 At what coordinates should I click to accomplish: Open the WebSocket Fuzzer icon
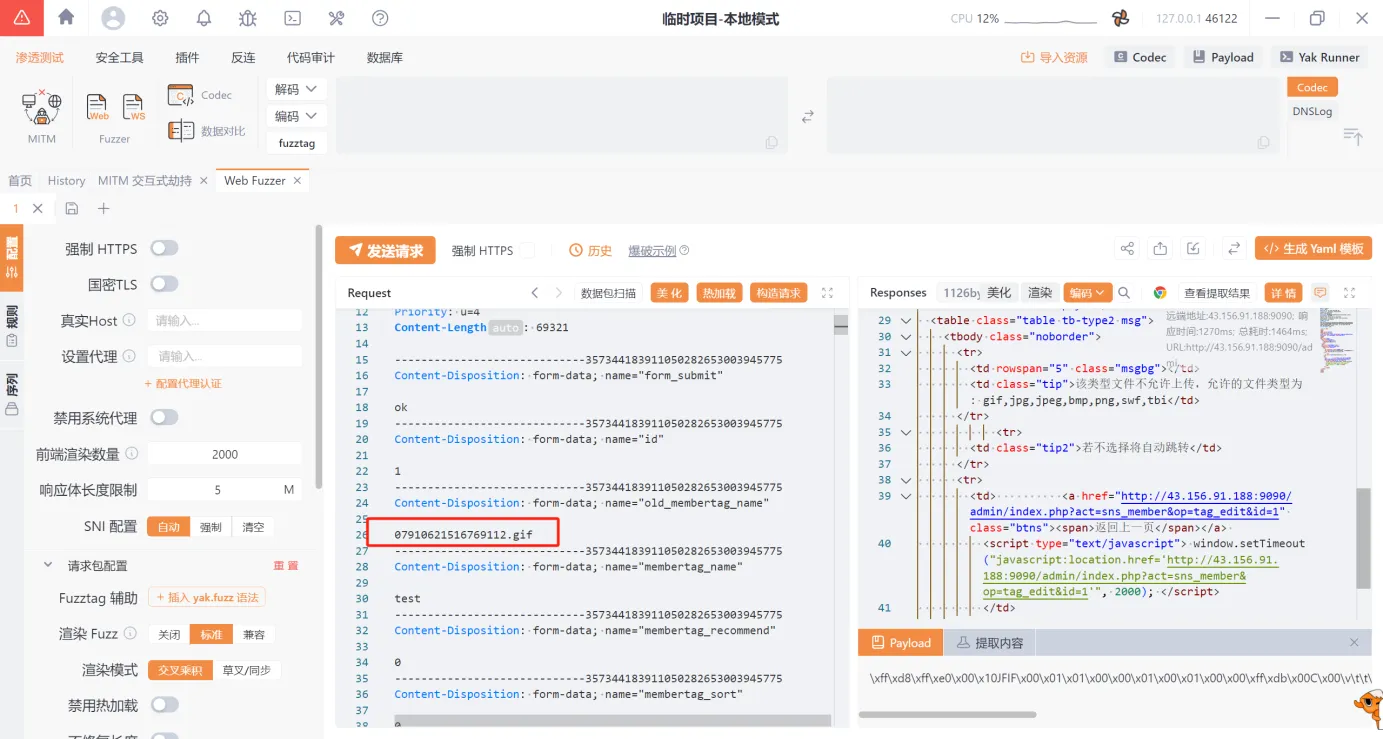[134, 107]
